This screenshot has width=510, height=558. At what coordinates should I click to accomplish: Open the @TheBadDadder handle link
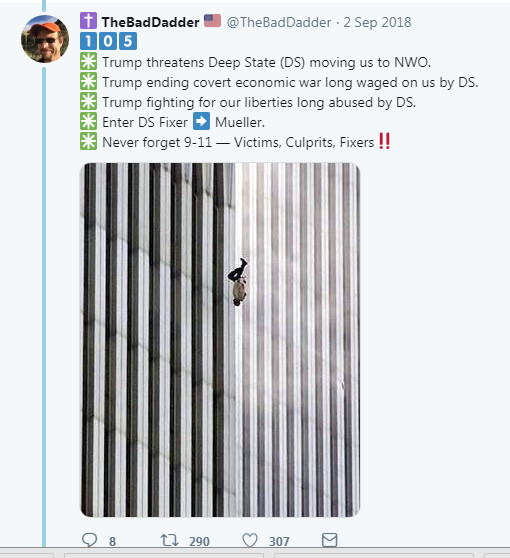tap(279, 22)
